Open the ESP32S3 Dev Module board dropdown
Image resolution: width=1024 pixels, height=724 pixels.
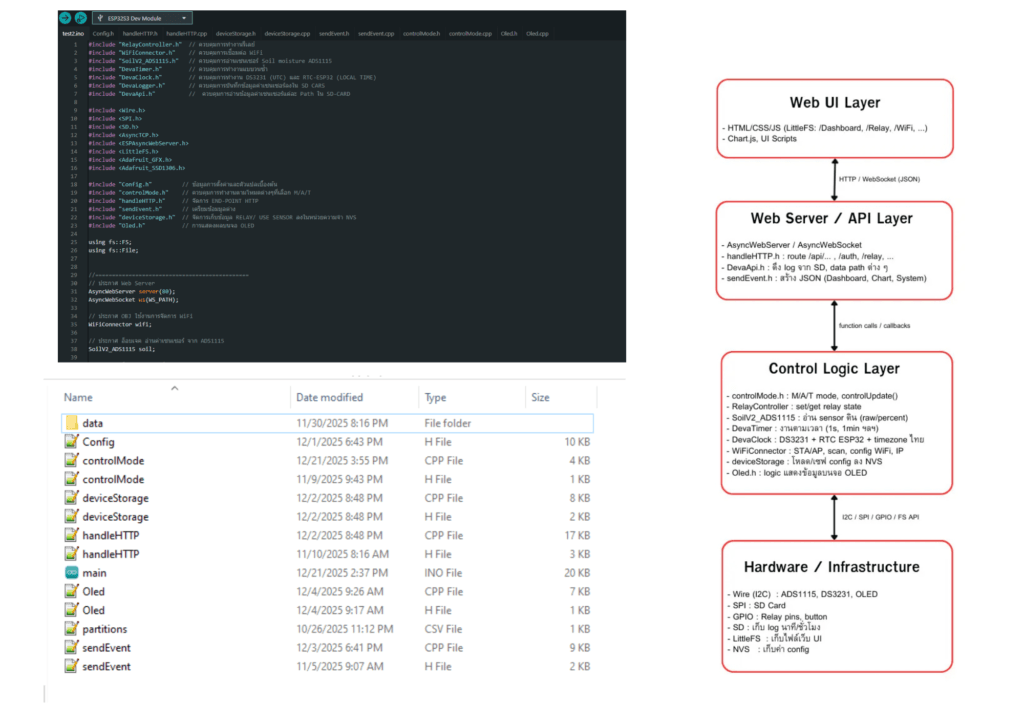click(x=142, y=18)
